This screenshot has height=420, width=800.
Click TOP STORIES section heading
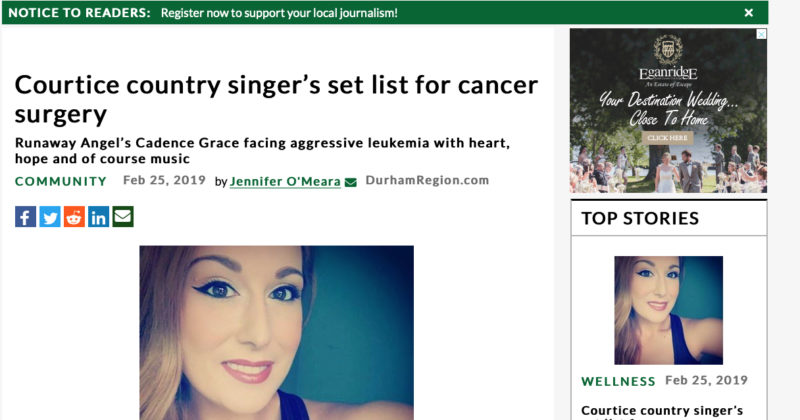click(640, 218)
